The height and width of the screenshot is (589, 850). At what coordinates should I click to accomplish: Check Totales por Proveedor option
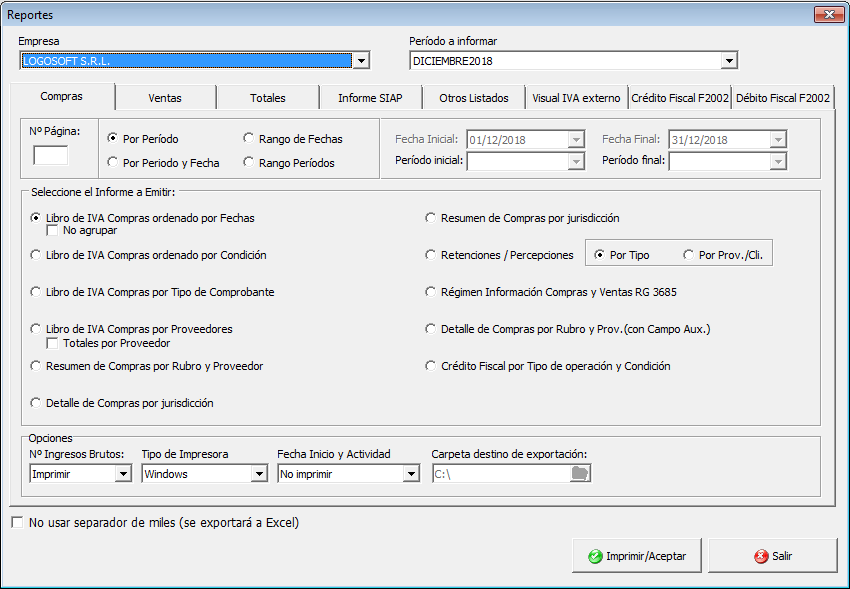point(54,343)
